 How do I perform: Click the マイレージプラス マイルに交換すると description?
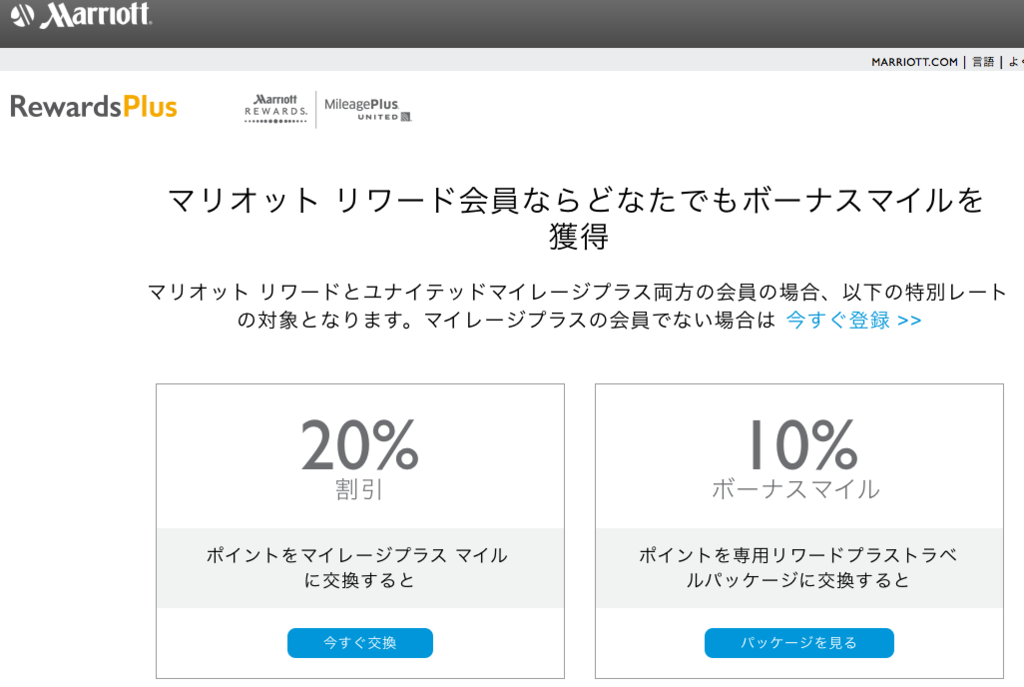point(357,567)
